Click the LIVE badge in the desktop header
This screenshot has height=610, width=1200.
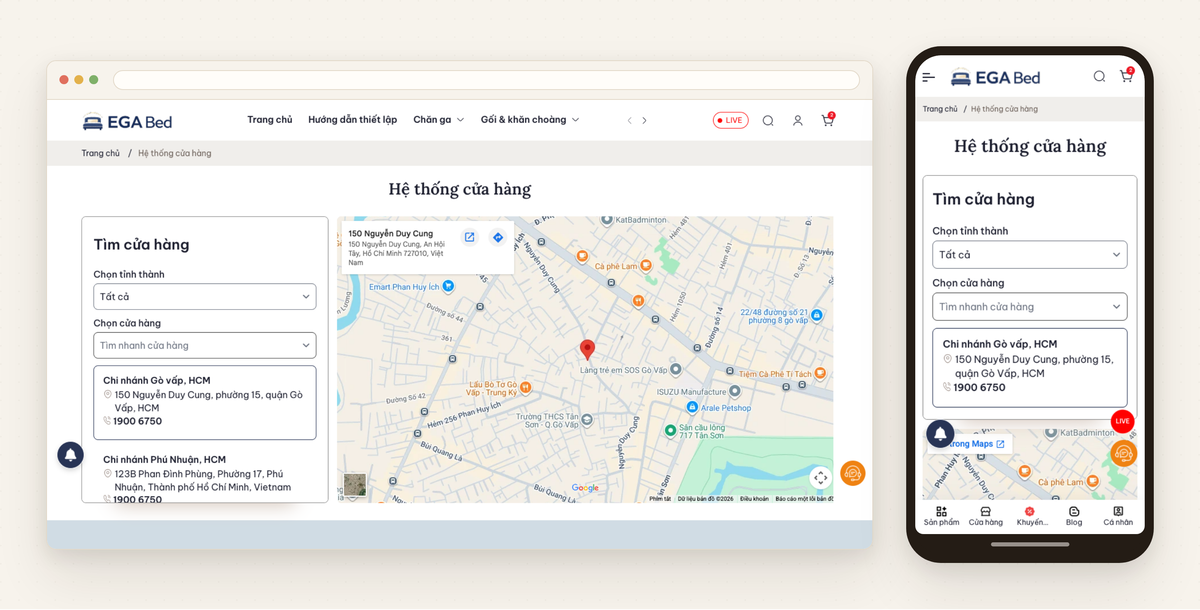730,120
